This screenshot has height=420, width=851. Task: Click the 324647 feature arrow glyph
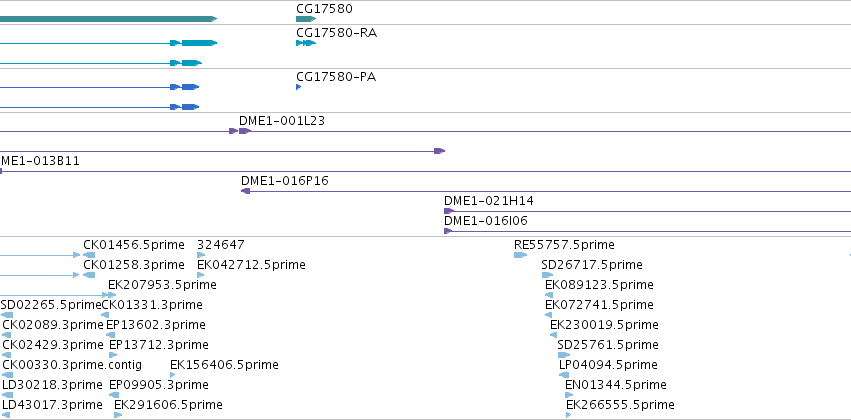(201, 255)
